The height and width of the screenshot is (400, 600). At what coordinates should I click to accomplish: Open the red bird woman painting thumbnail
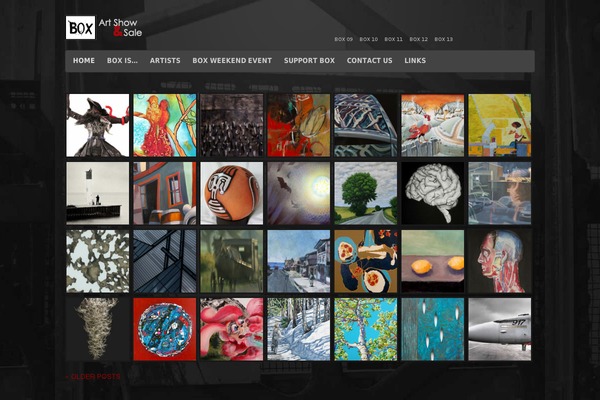click(x=165, y=125)
